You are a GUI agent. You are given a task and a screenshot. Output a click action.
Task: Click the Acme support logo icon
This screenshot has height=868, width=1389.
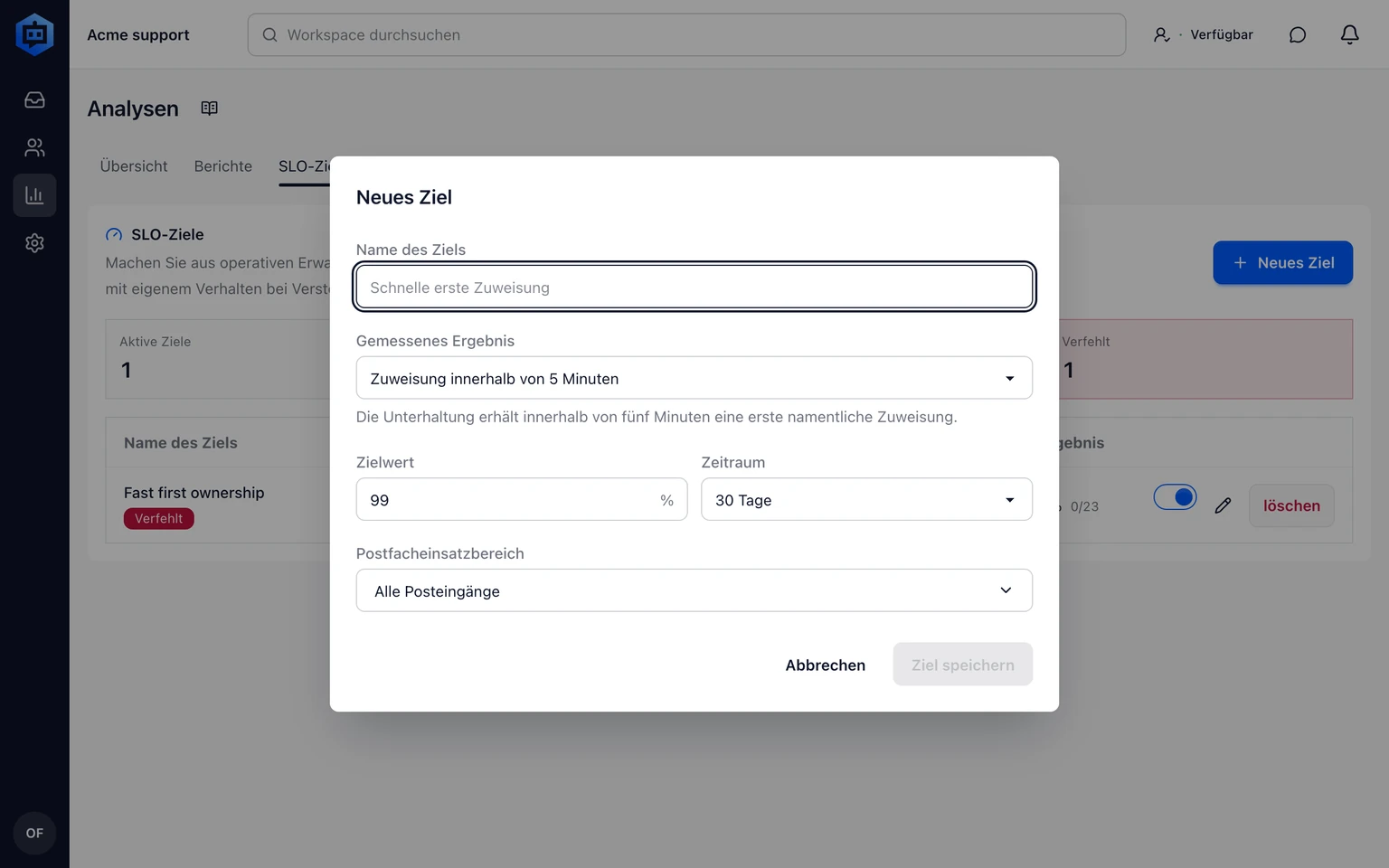coord(34,34)
